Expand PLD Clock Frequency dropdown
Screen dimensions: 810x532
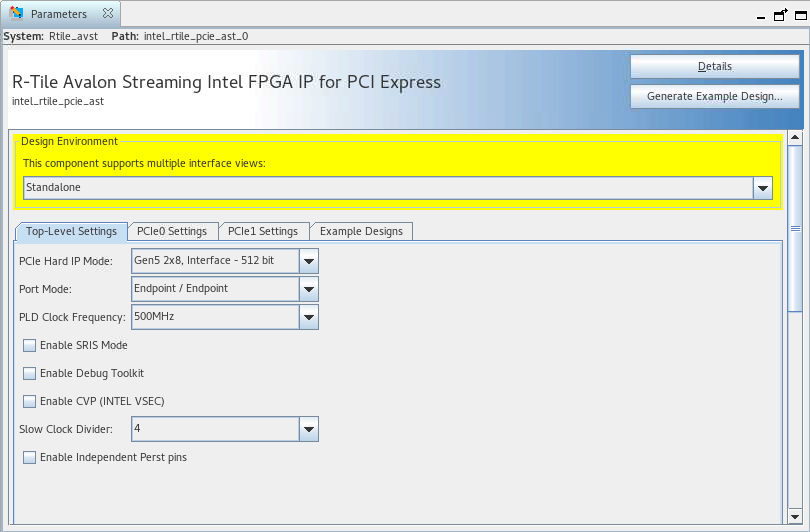(x=309, y=317)
